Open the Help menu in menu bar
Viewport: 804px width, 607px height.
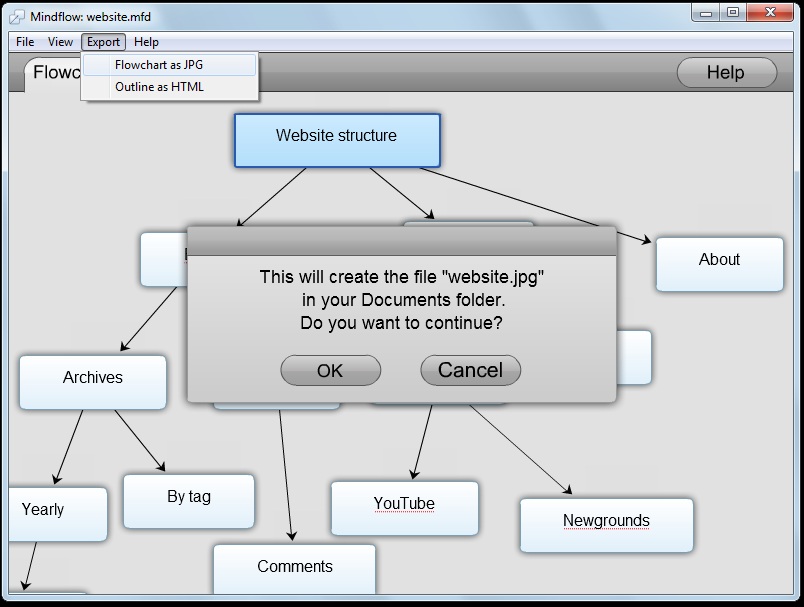tap(146, 42)
